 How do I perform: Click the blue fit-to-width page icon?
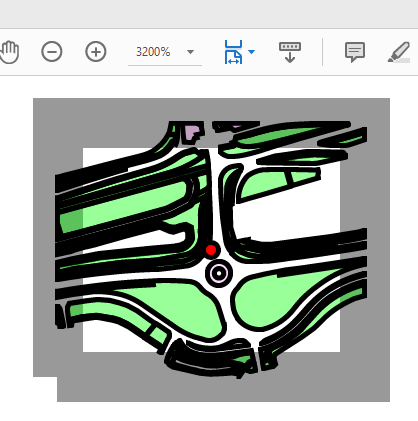233,52
